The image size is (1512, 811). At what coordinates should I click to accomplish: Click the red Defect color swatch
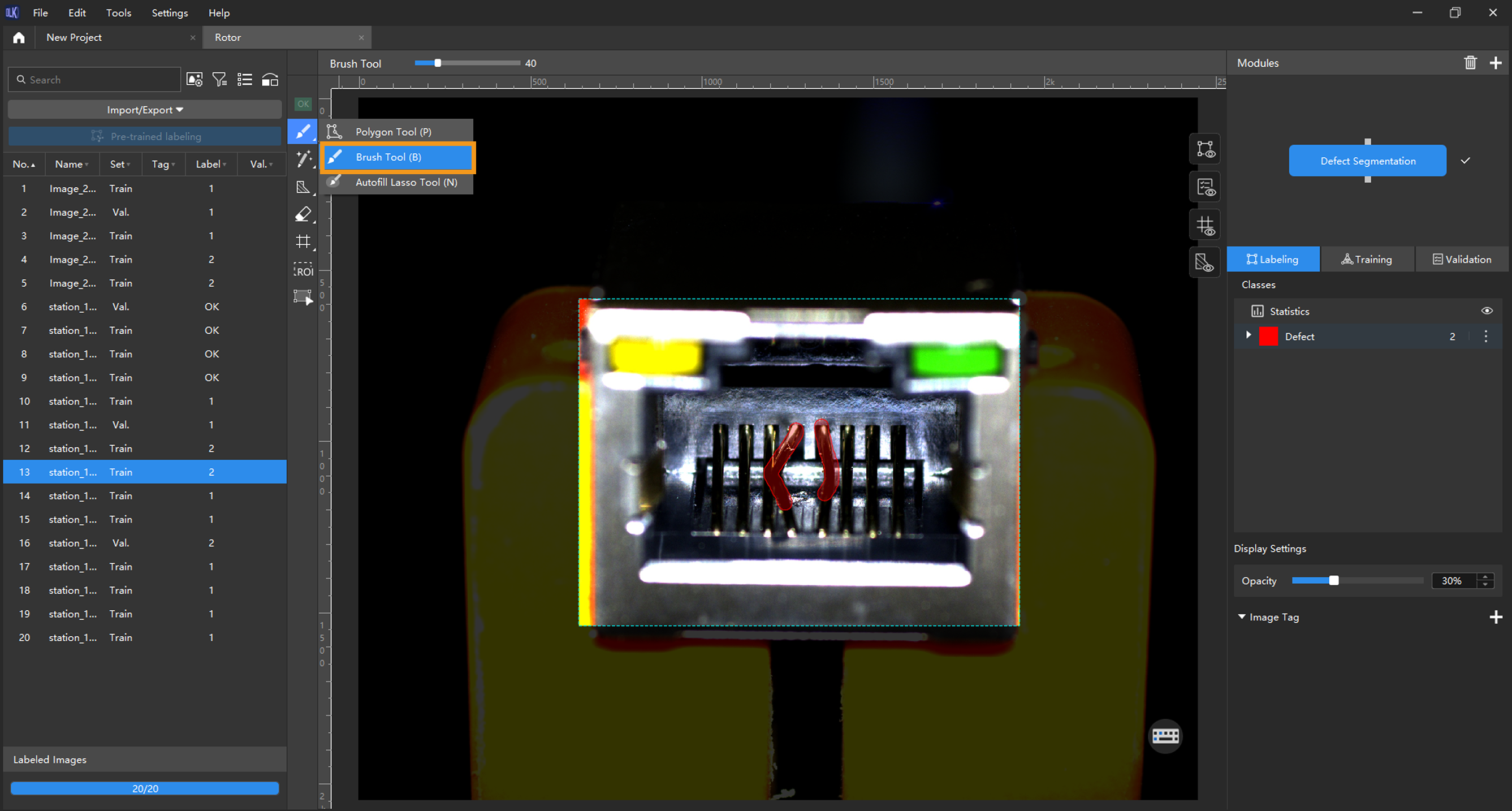[x=1268, y=337]
